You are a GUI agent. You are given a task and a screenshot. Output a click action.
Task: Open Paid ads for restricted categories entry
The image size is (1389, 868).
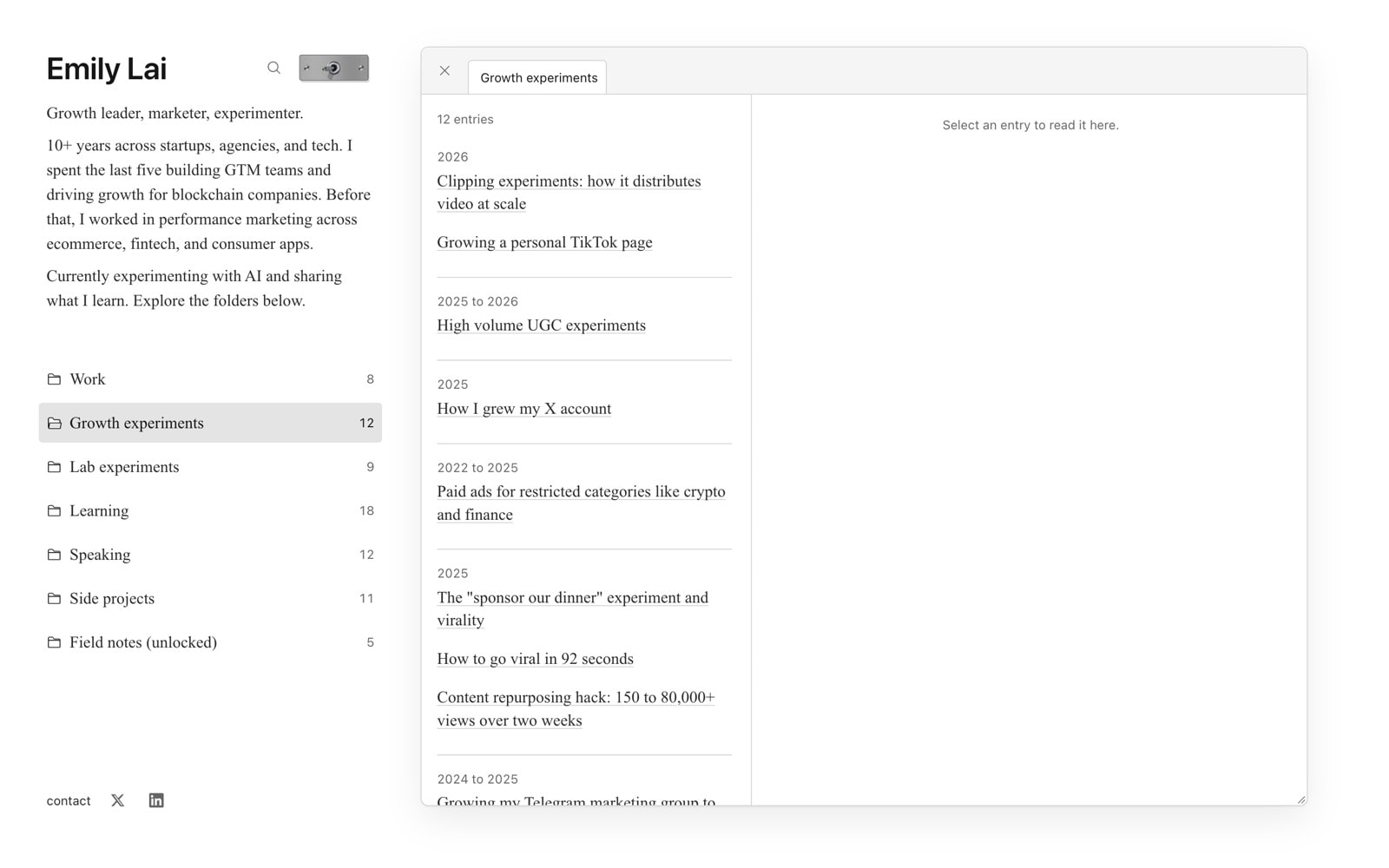pyautogui.click(x=581, y=503)
